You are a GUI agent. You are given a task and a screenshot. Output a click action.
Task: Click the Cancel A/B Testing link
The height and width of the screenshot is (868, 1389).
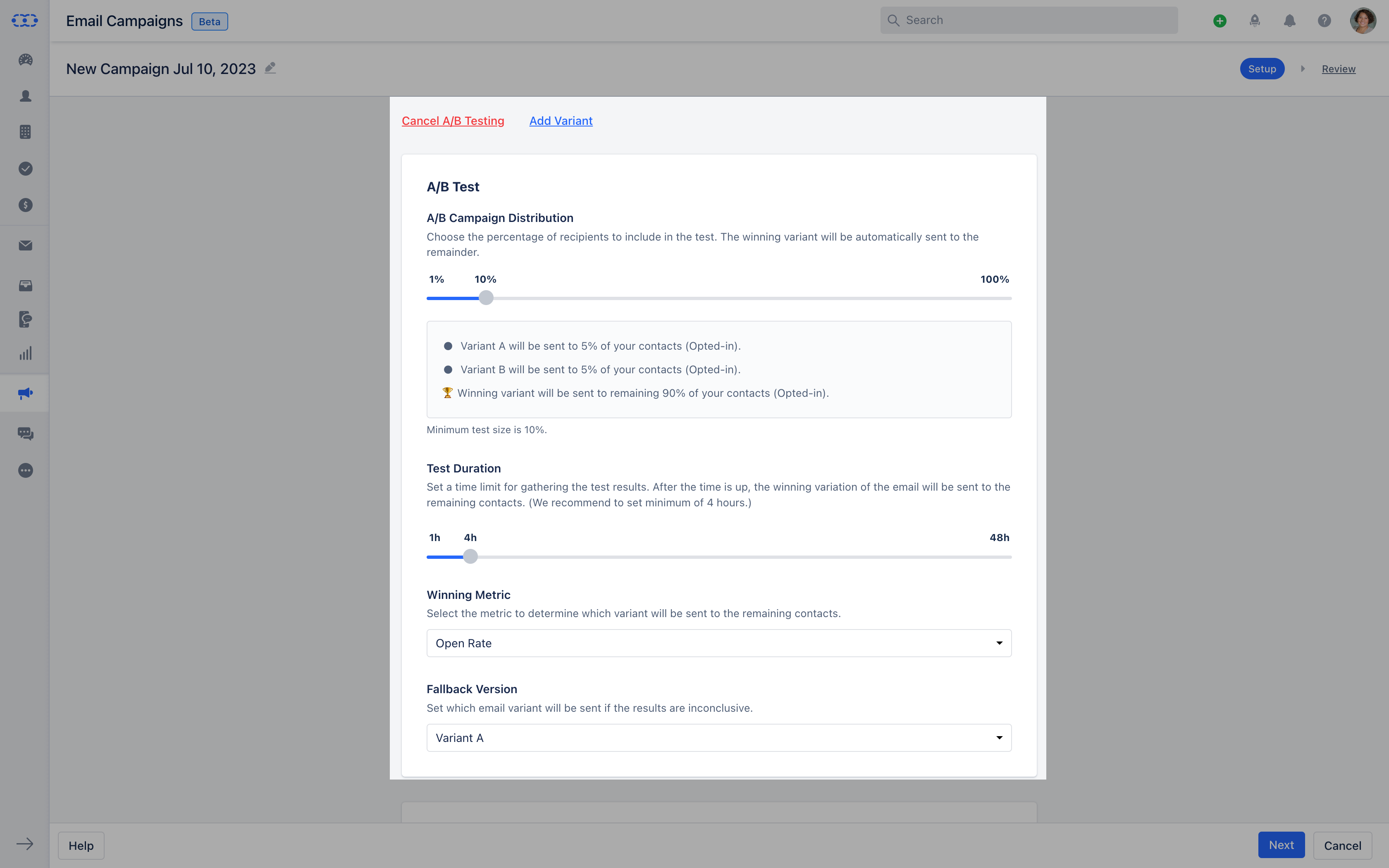[453, 121]
